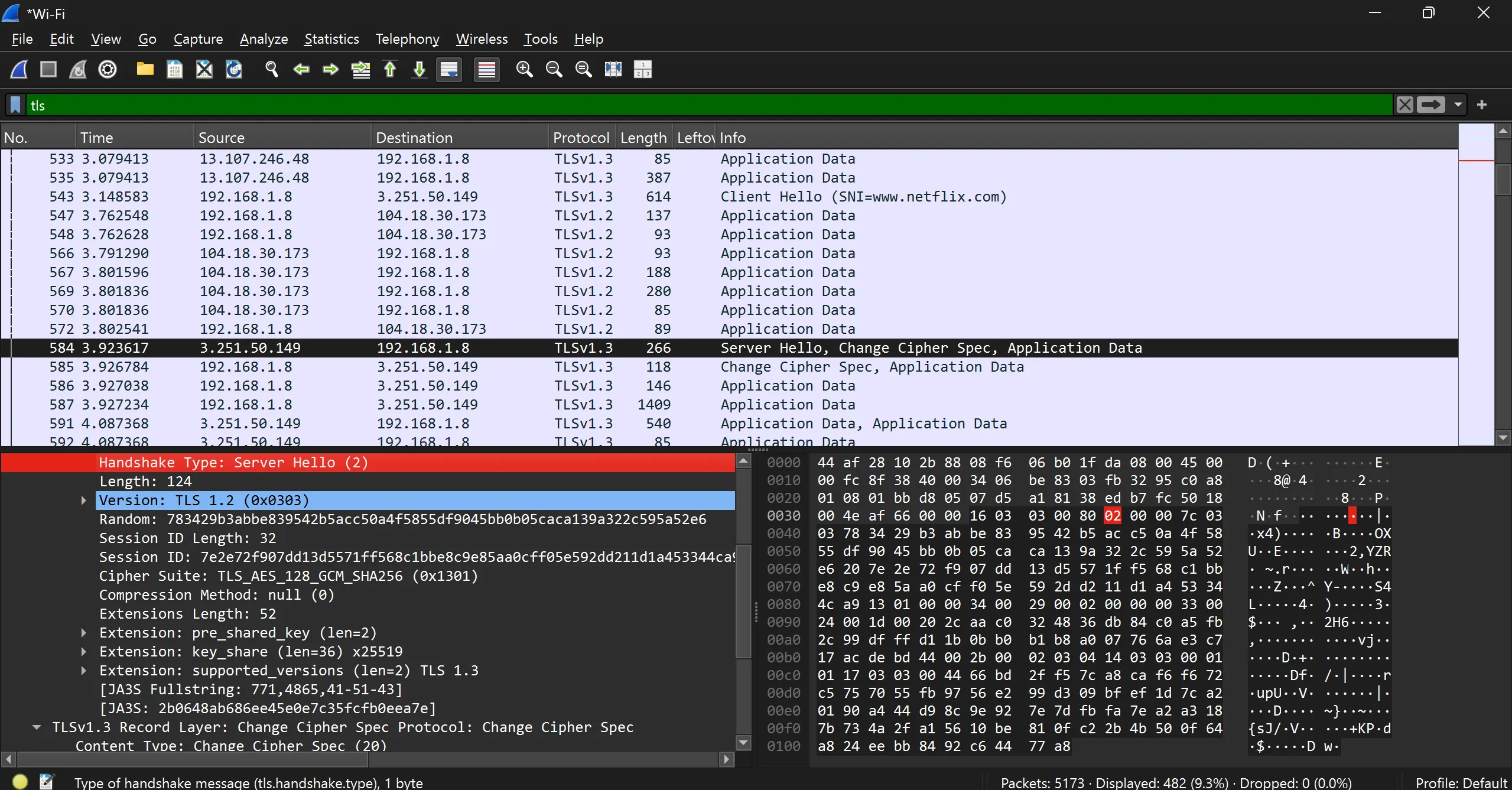Go to the first packet arrow
The image size is (1512, 790).
click(x=390, y=70)
